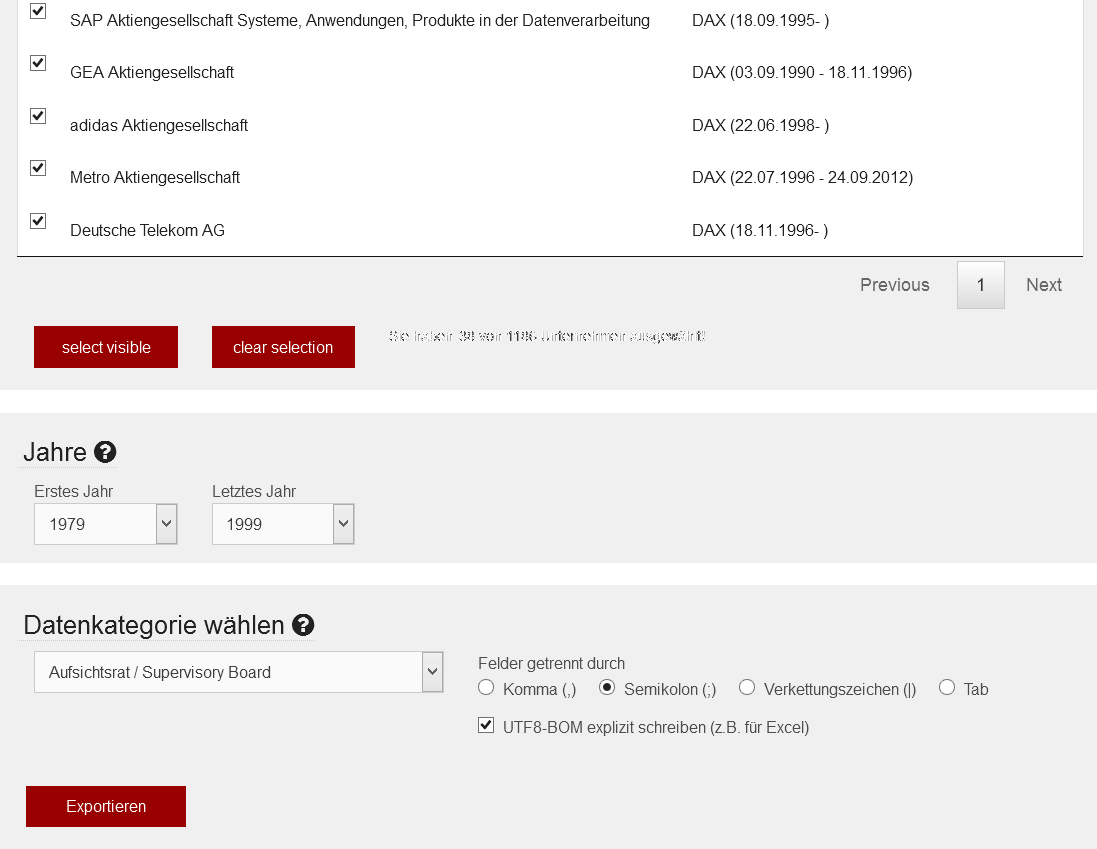Select the Komma (,) separator option
Viewport: 1097px width, 849px height.
click(486, 687)
